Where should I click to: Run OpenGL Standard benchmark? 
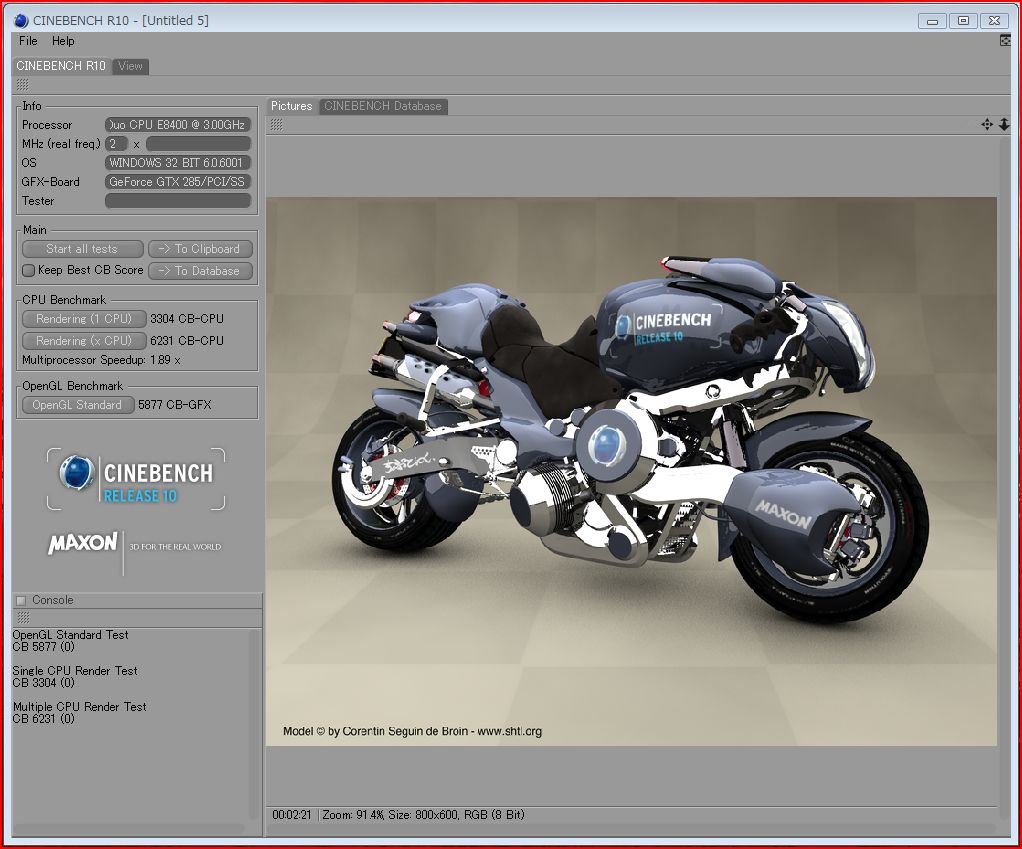(78, 405)
